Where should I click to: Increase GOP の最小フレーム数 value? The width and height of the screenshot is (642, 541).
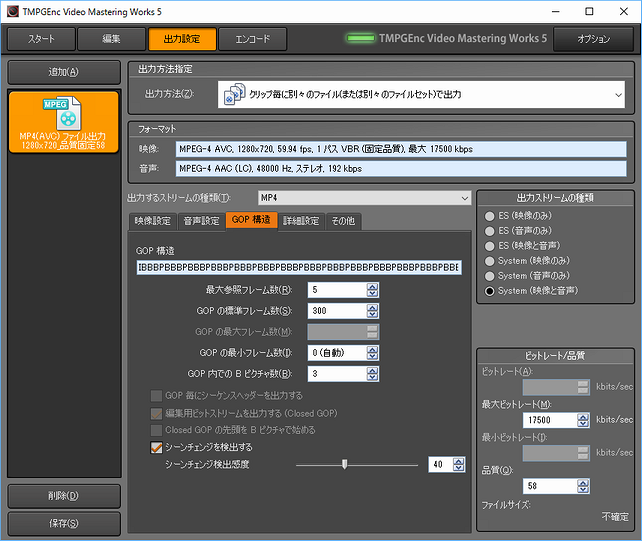click(372, 349)
